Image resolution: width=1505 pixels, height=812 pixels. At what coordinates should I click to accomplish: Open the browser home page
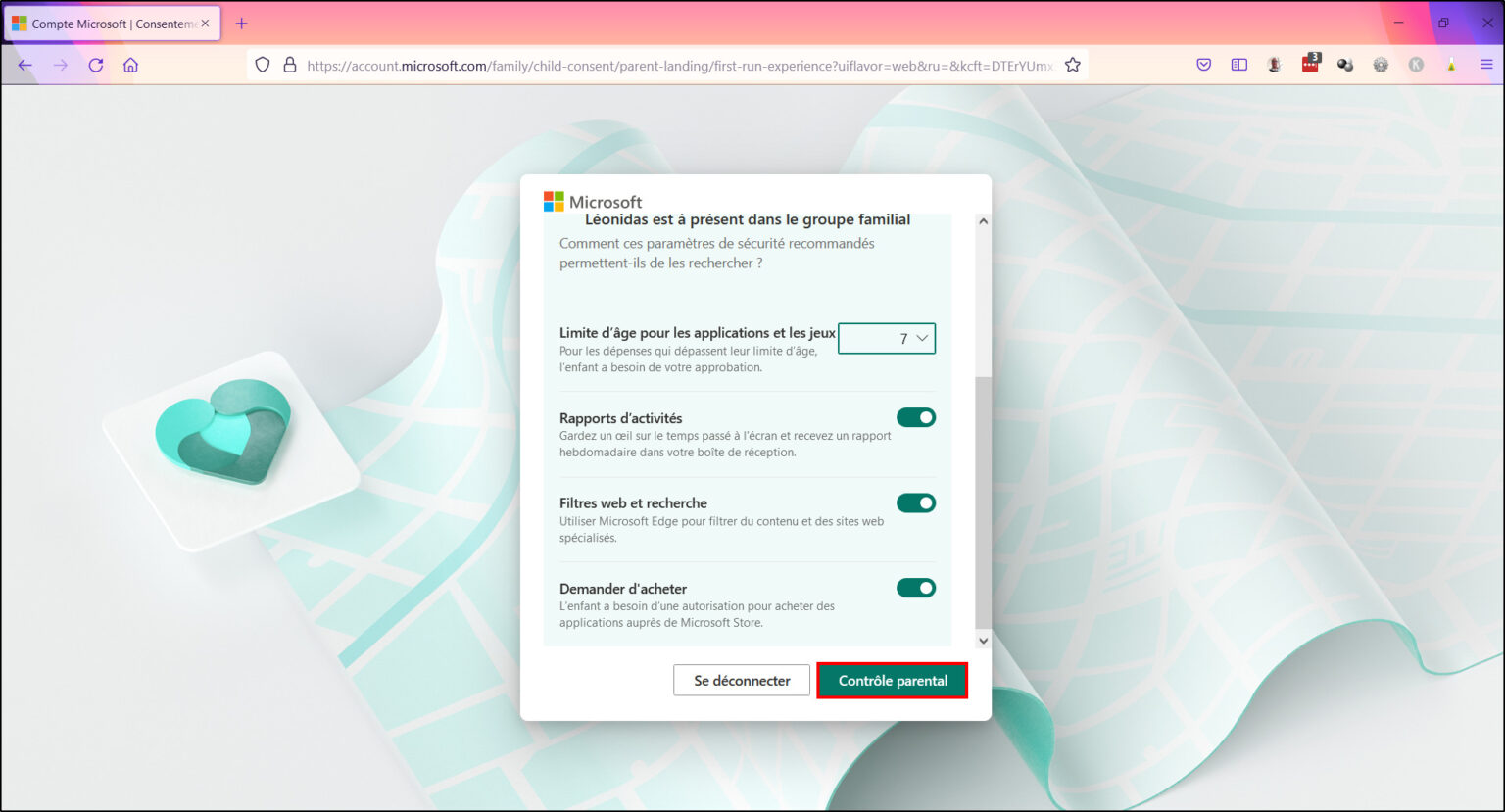[x=130, y=65]
